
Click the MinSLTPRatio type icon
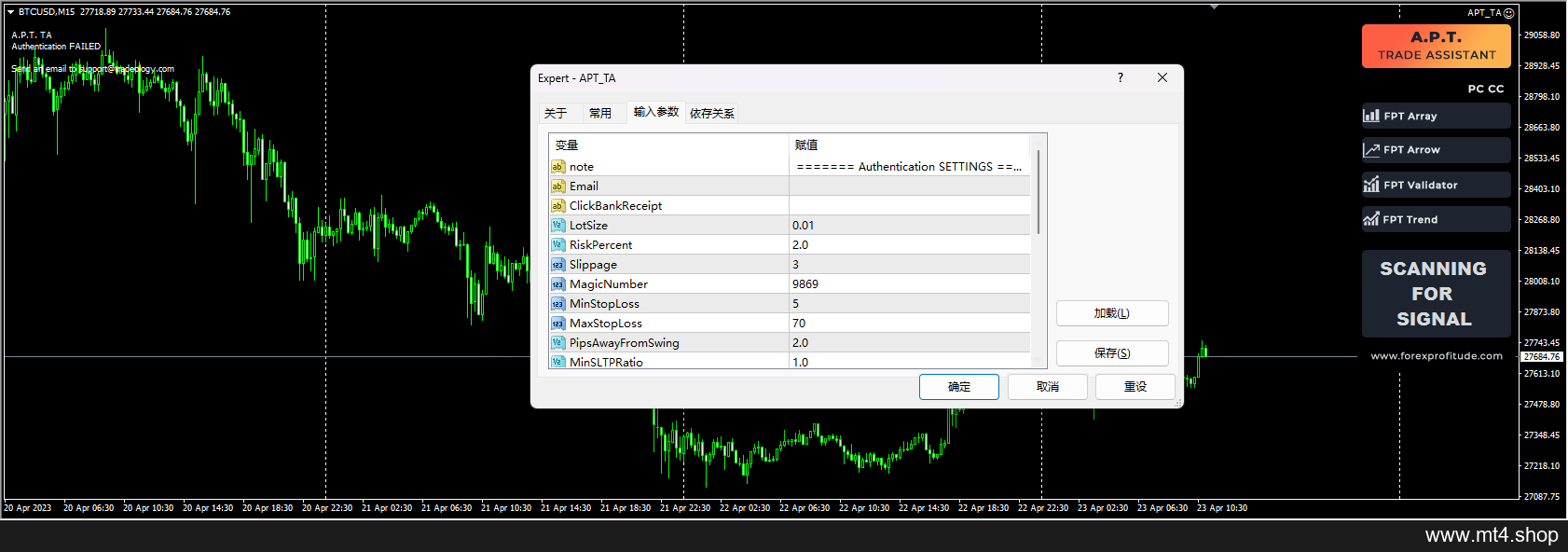click(557, 362)
